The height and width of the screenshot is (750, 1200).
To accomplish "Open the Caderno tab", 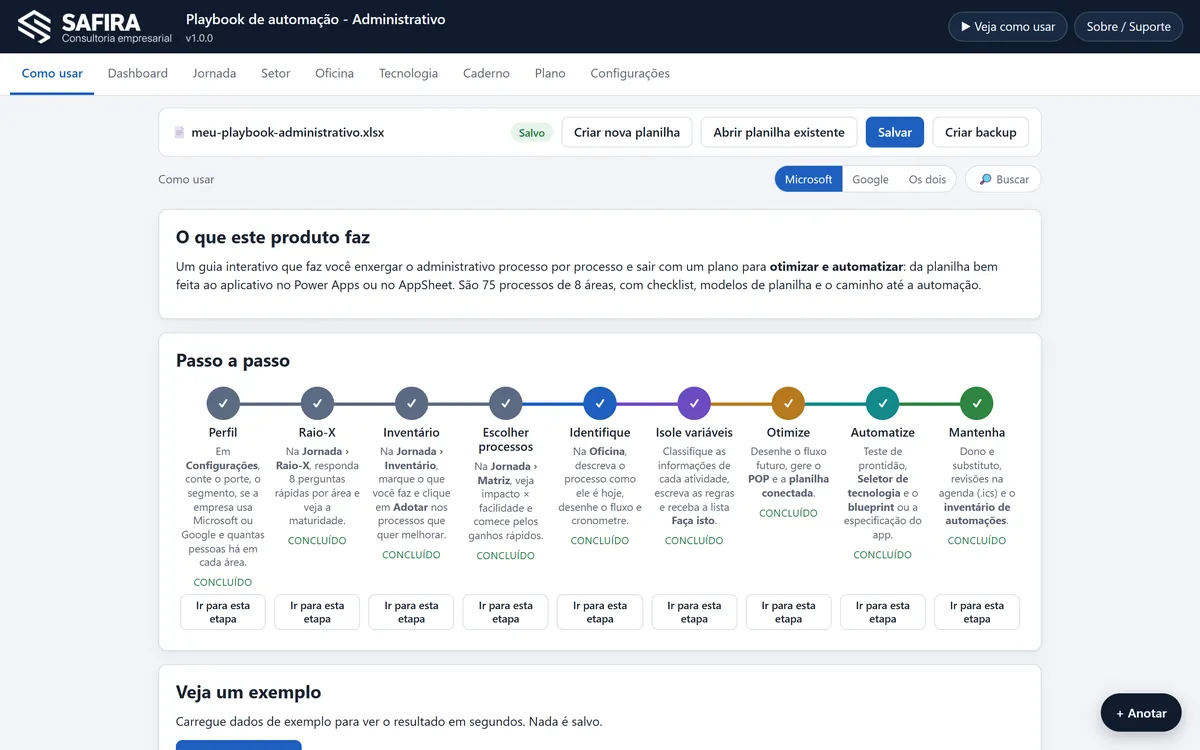I will click(486, 73).
